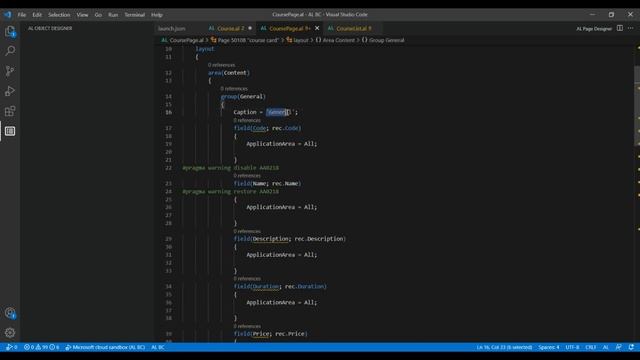Split the editor to the right

[x=620, y=28]
